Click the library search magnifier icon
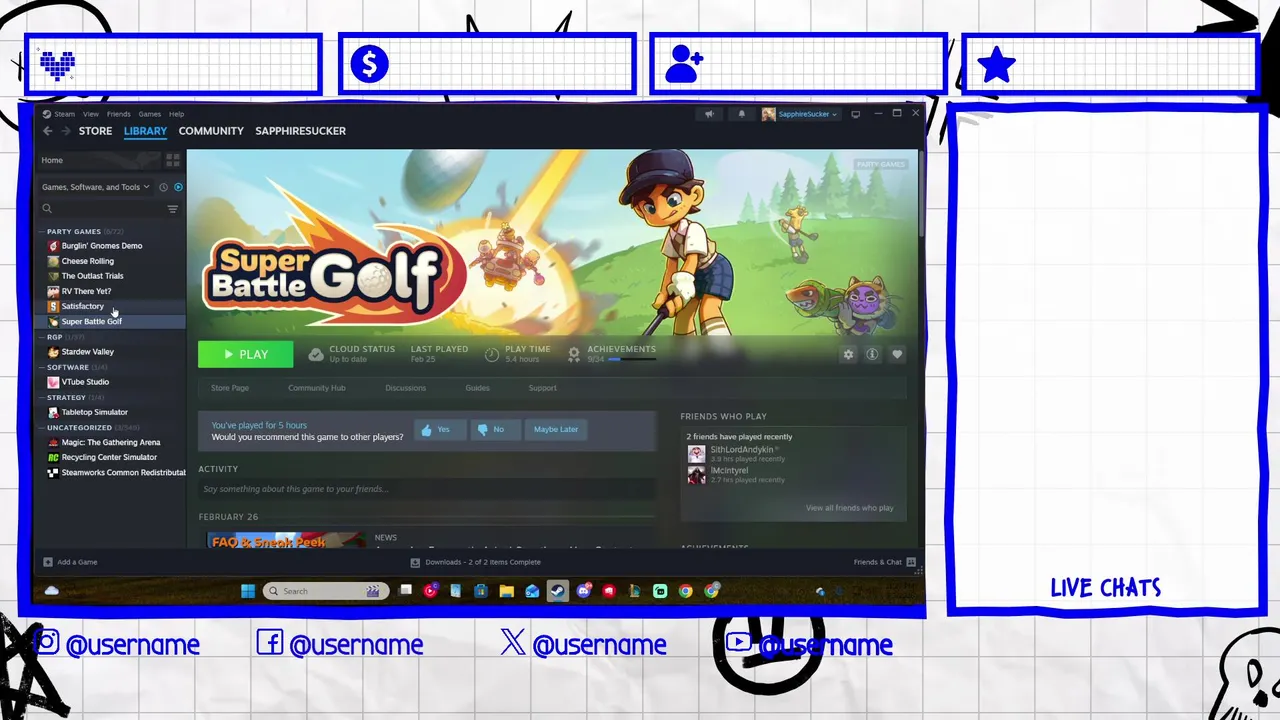Image resolution: width=1280 pixels, height=720 pixels. (47, 209)
